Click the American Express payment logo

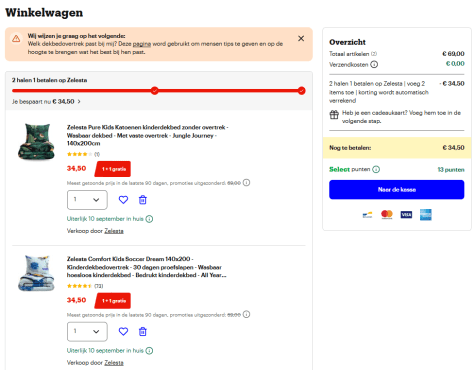(425, 215)
